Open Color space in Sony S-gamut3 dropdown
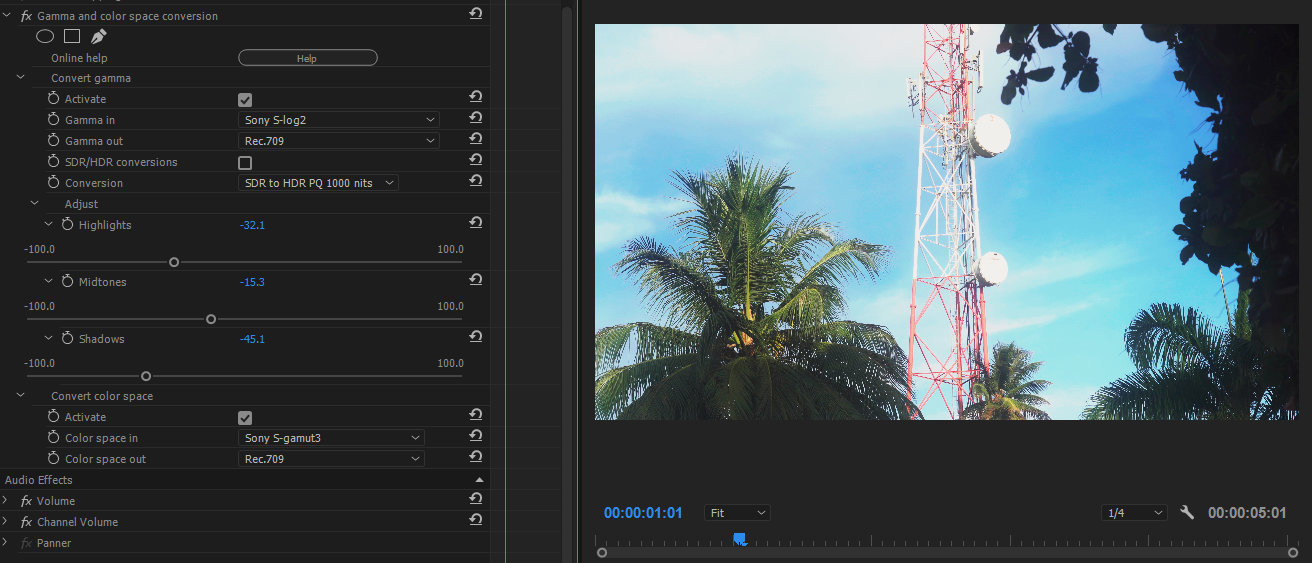The width and height of the screenshot is (1312, 563). 331,438
